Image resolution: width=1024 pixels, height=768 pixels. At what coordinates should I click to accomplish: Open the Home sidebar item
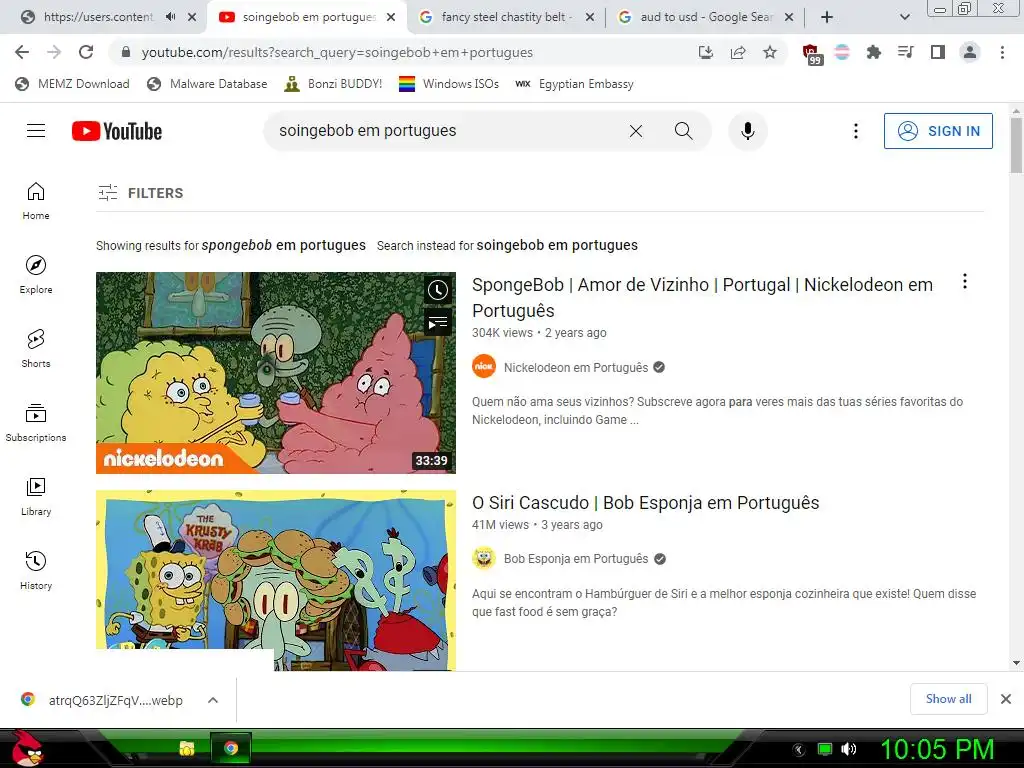[x=36, y=200]
